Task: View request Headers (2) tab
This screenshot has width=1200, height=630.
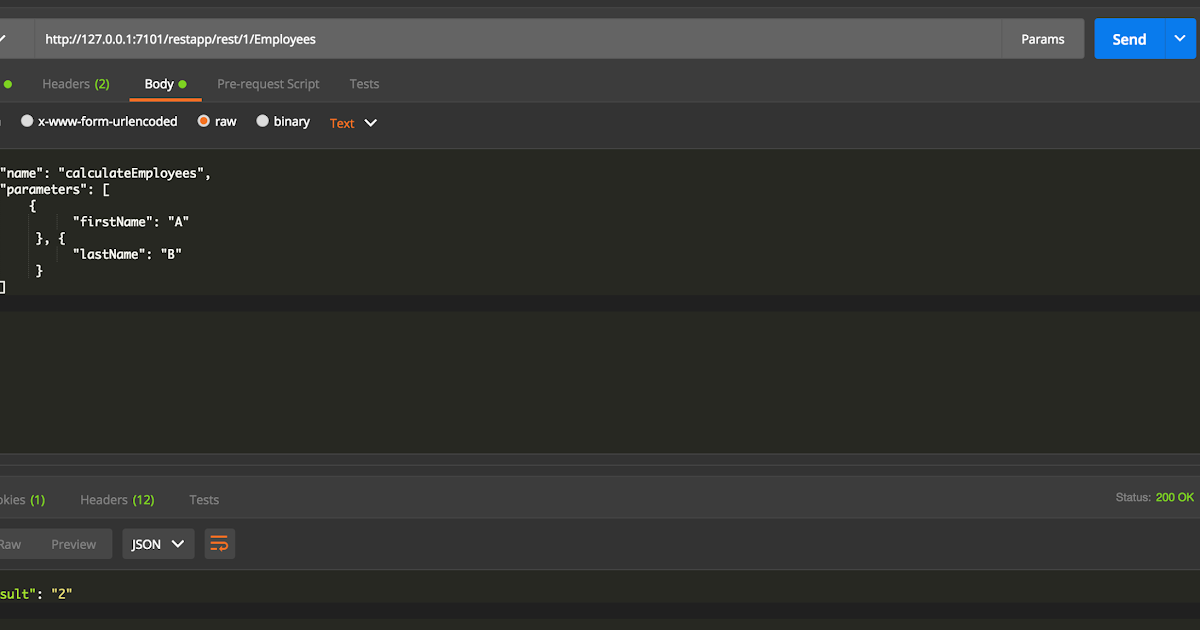Action: (76, 83)
